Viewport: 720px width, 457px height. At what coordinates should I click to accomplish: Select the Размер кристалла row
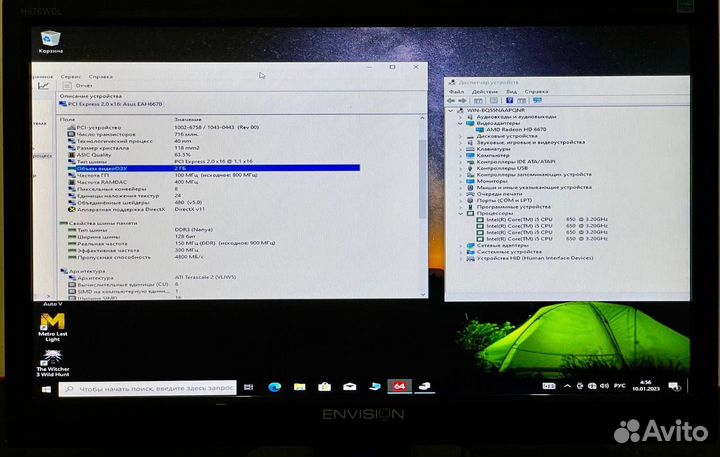(133, 148)
